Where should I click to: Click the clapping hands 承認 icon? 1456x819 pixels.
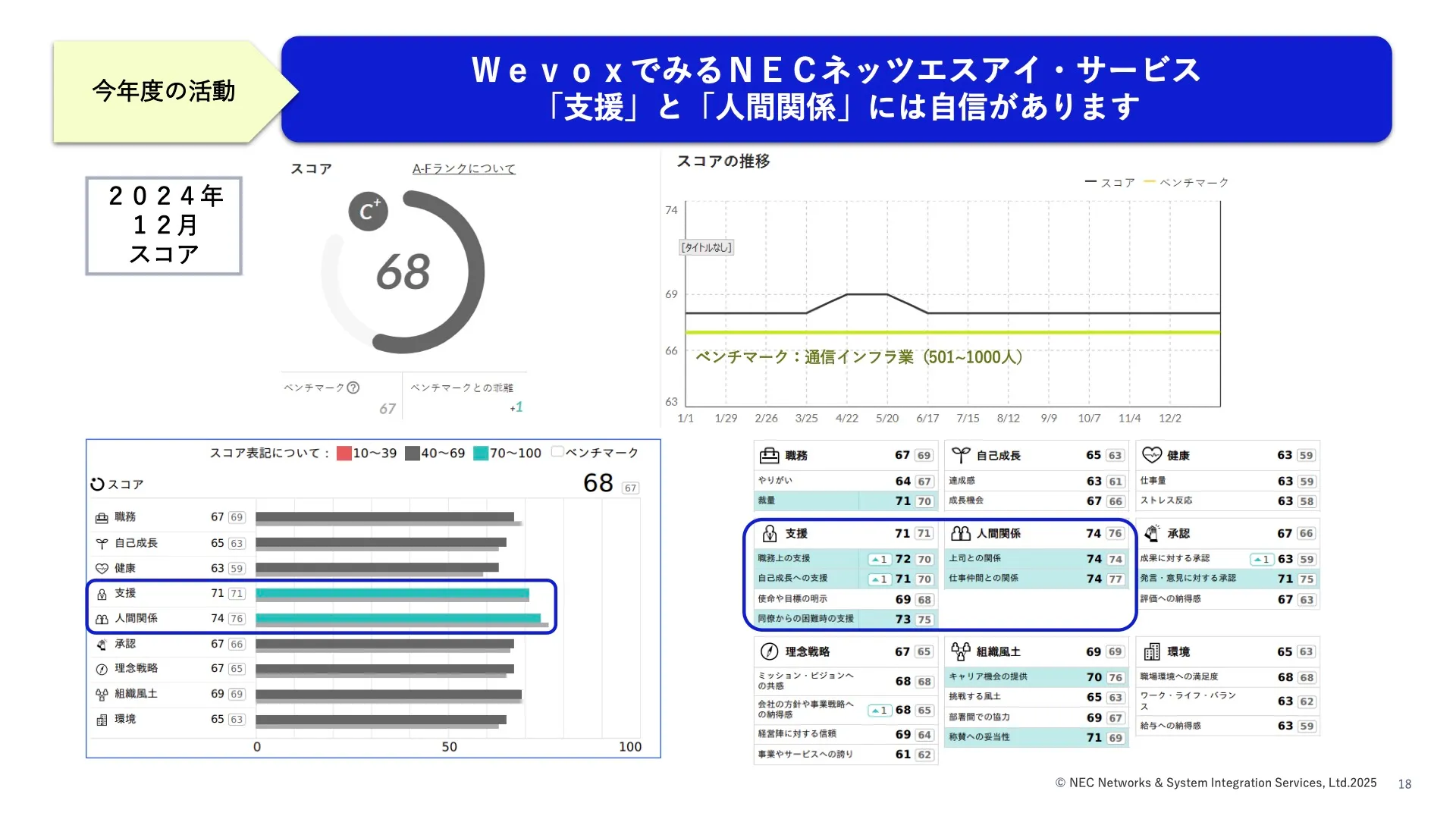(x=1151, y=533)
